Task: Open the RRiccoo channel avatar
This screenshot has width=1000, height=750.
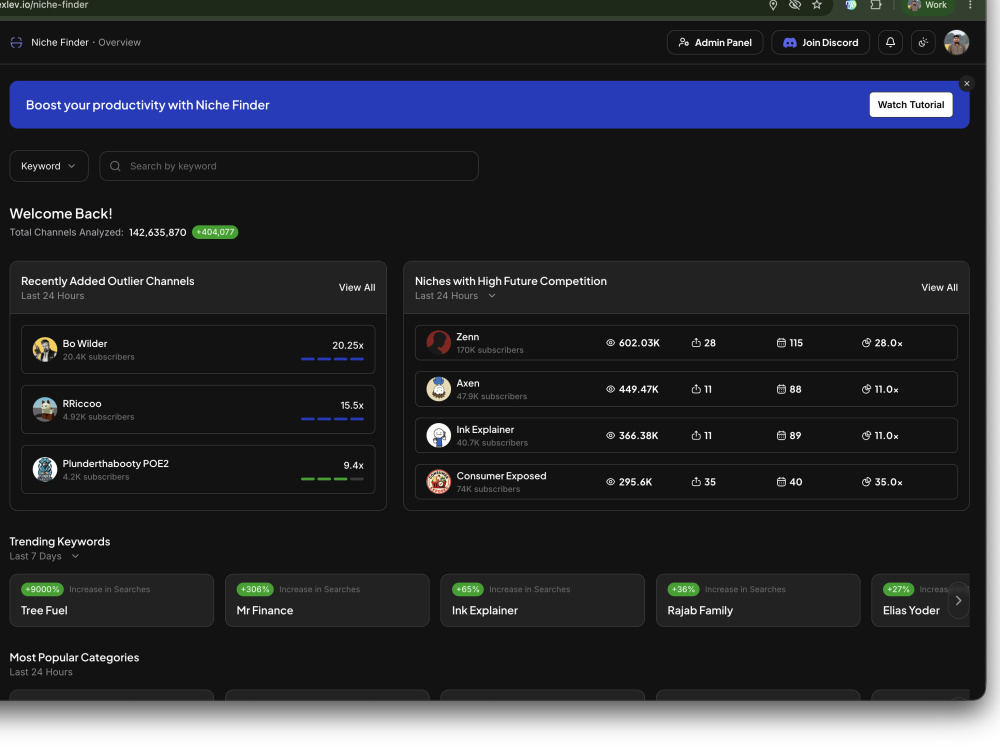Action: (45, 409)
